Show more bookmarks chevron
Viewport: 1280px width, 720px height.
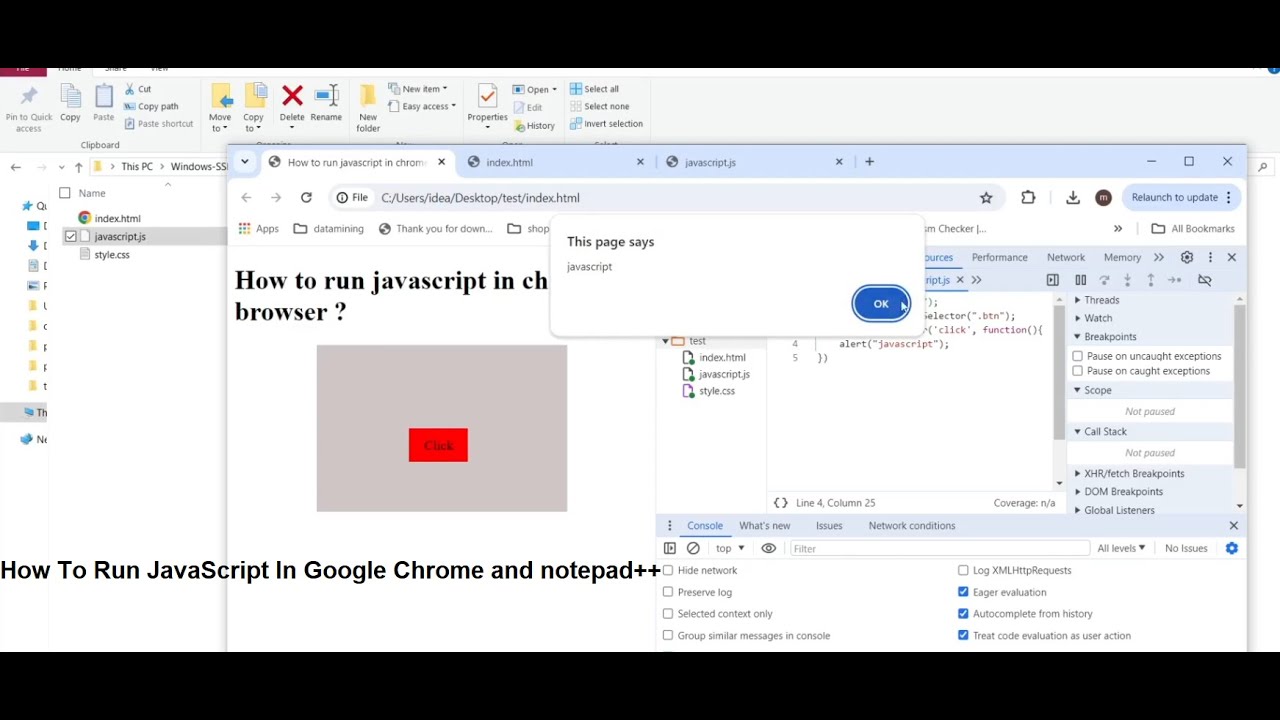click(x=1118, y=229)
